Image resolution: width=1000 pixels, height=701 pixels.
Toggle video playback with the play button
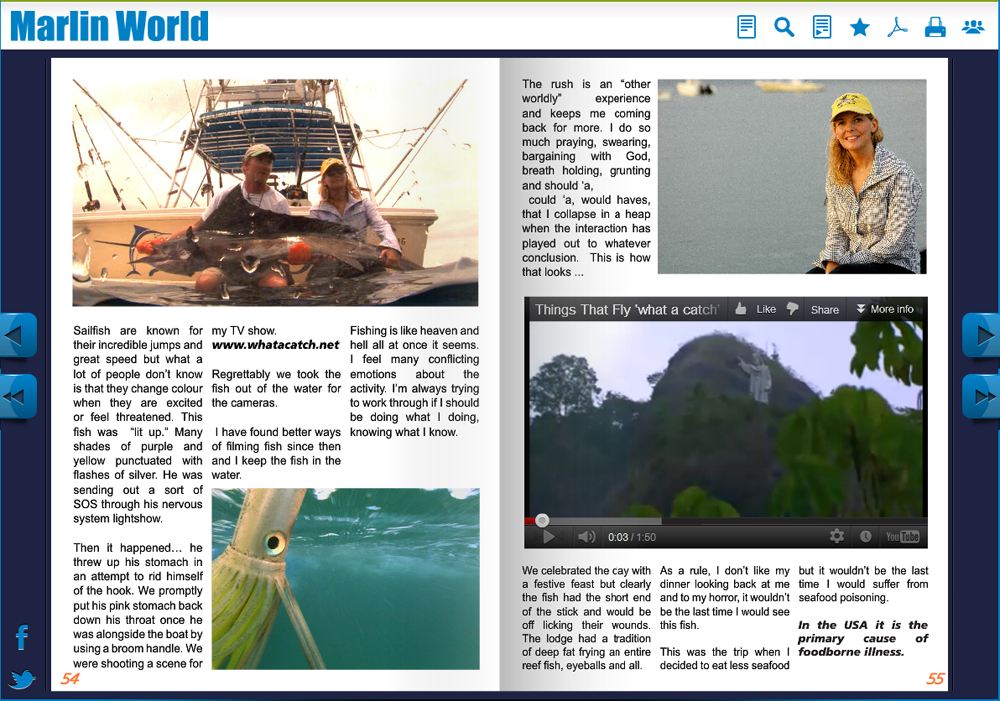click(548, 537)
